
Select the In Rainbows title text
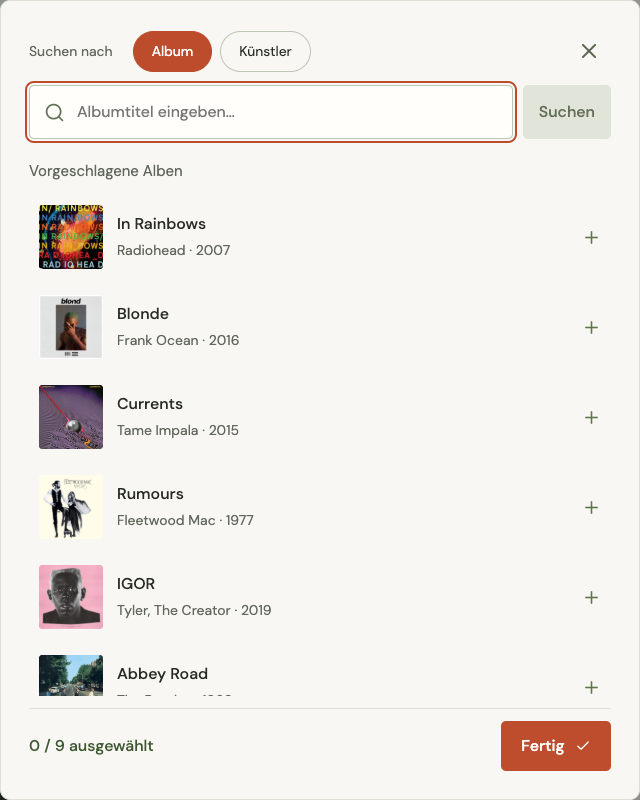point(161,224)
